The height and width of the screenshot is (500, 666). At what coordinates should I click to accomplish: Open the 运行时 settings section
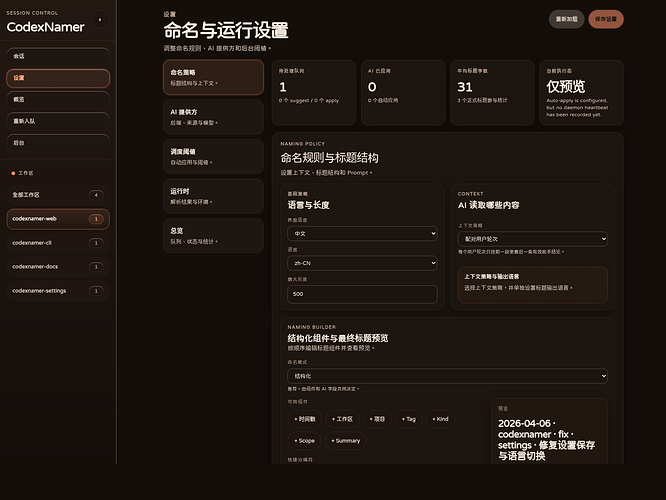[213, 196]
